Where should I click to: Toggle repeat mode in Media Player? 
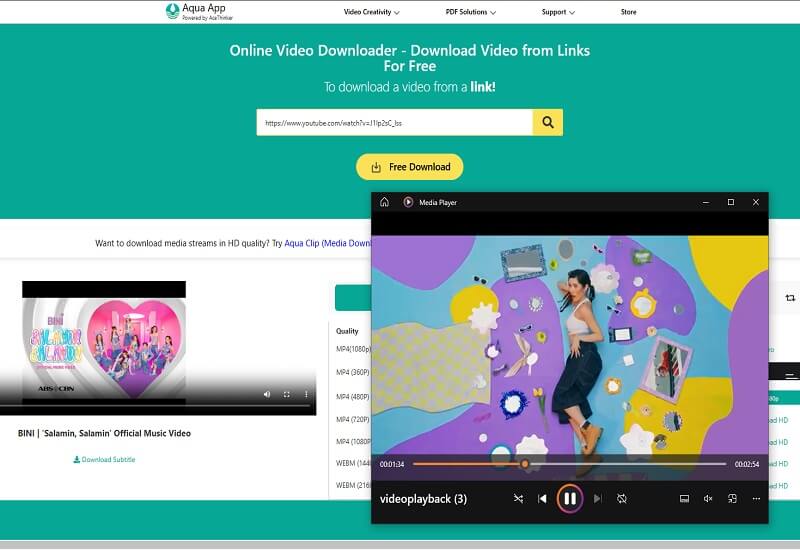621,498
